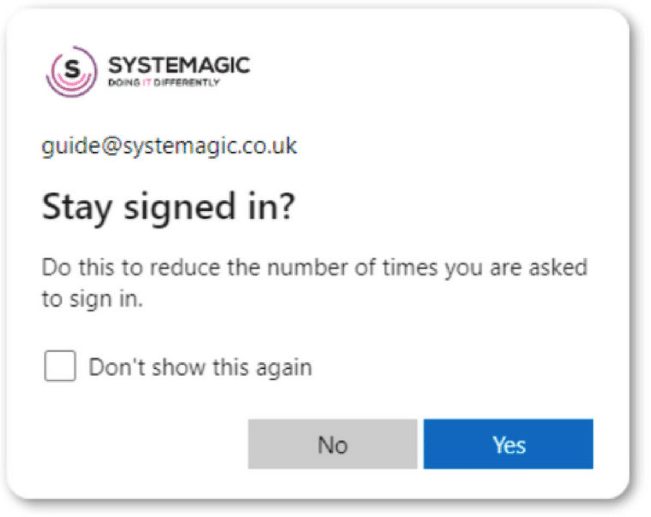
Task: Click the Don't show this again label
Action: pyautogui.click(x=201, y=368)
